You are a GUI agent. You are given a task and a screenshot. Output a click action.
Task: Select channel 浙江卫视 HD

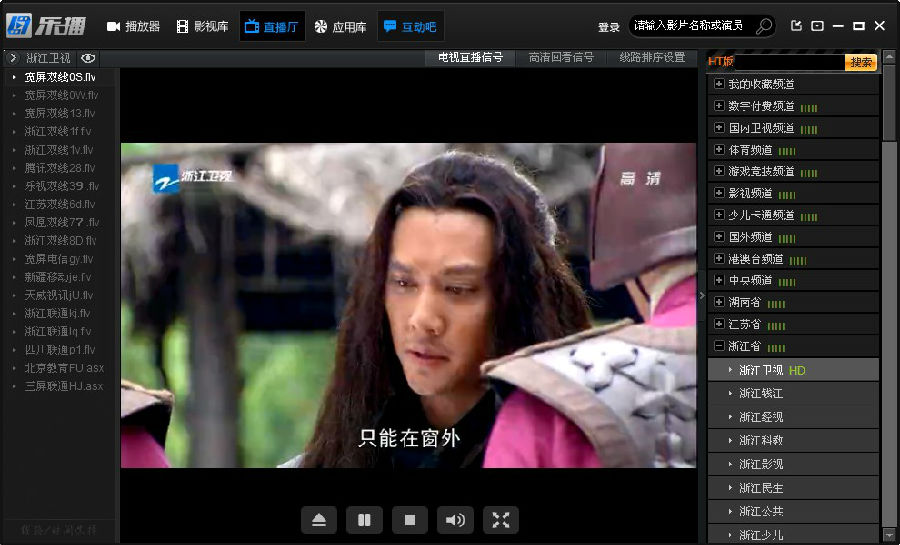pyautogui.click(x=793, y=370)
